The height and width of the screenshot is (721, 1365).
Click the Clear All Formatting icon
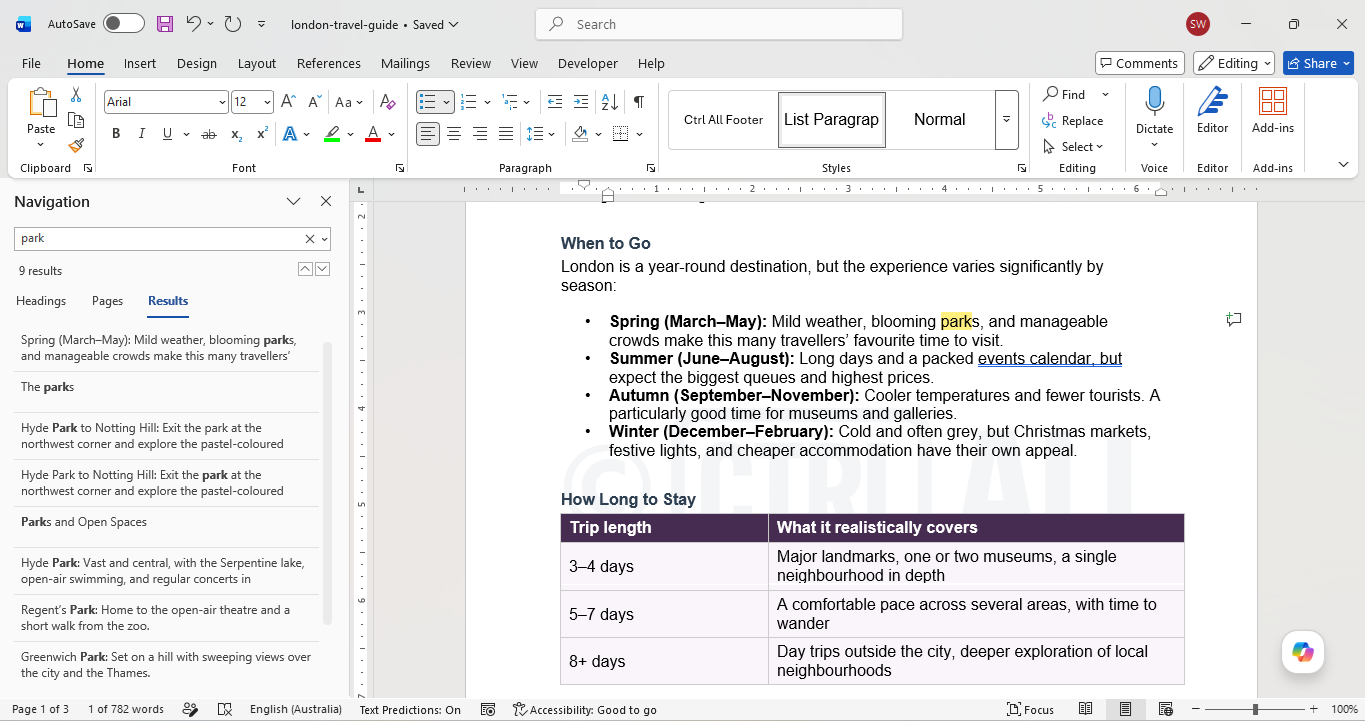point(388,102)
